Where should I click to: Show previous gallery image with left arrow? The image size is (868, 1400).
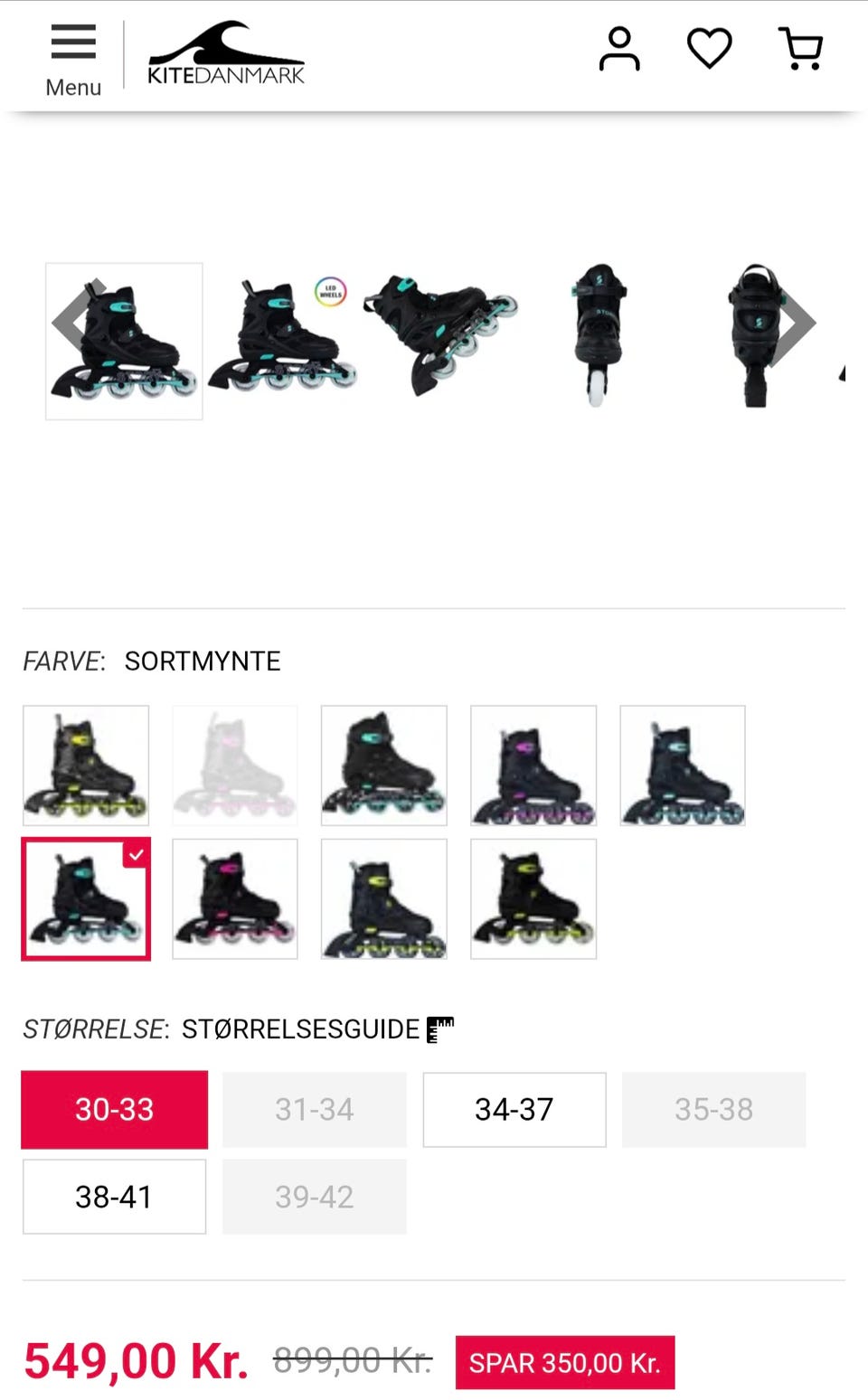pos(73,321)
